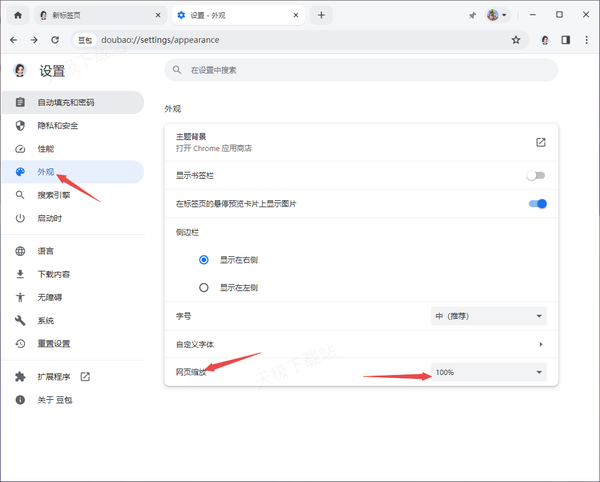
Task: Bookmark this page with star icon
Action: pyautogui.click(x=516, y=40)
